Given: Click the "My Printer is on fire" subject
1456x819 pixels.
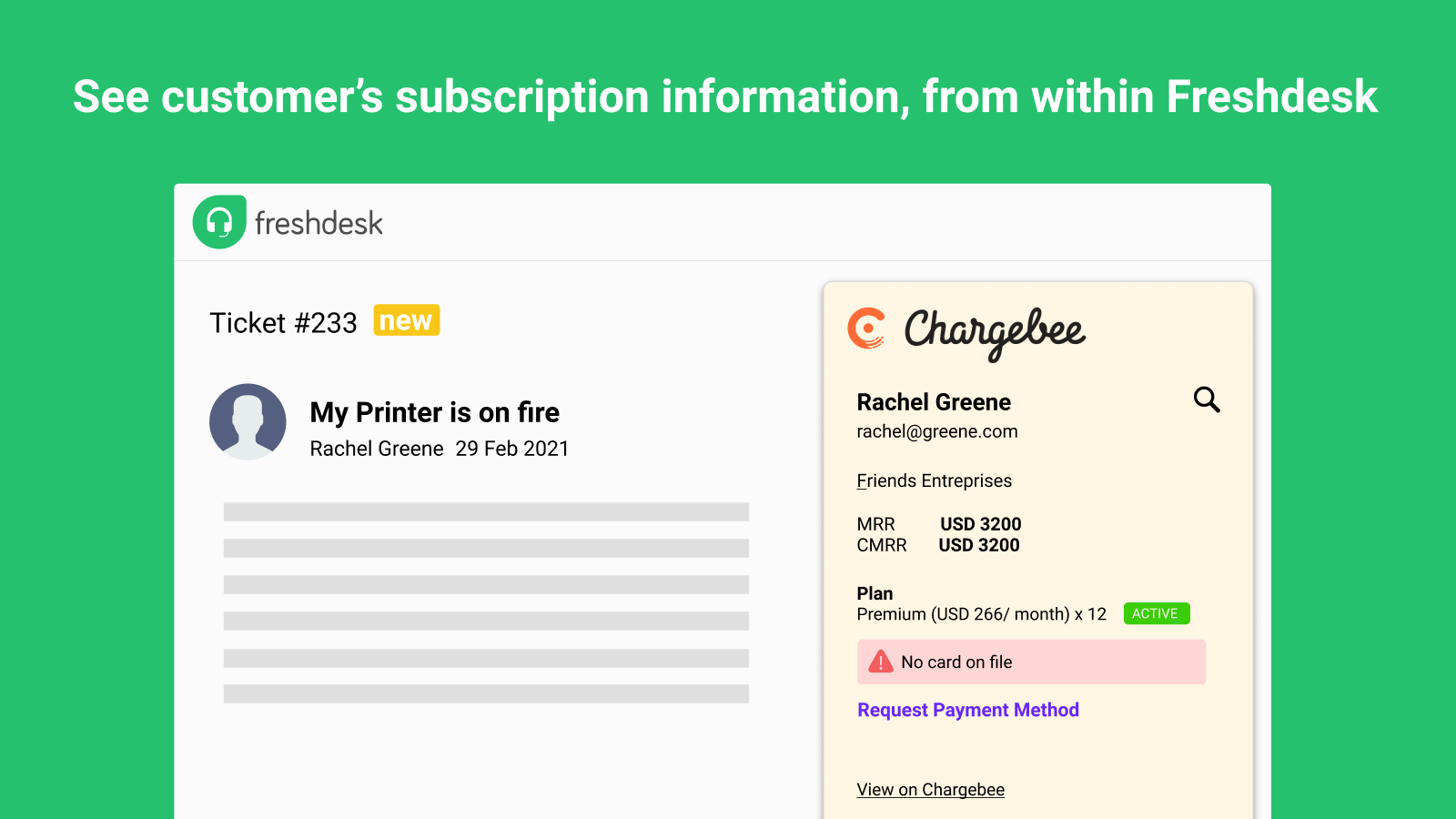Looking at the screenshot, I should tap(434, 412).
